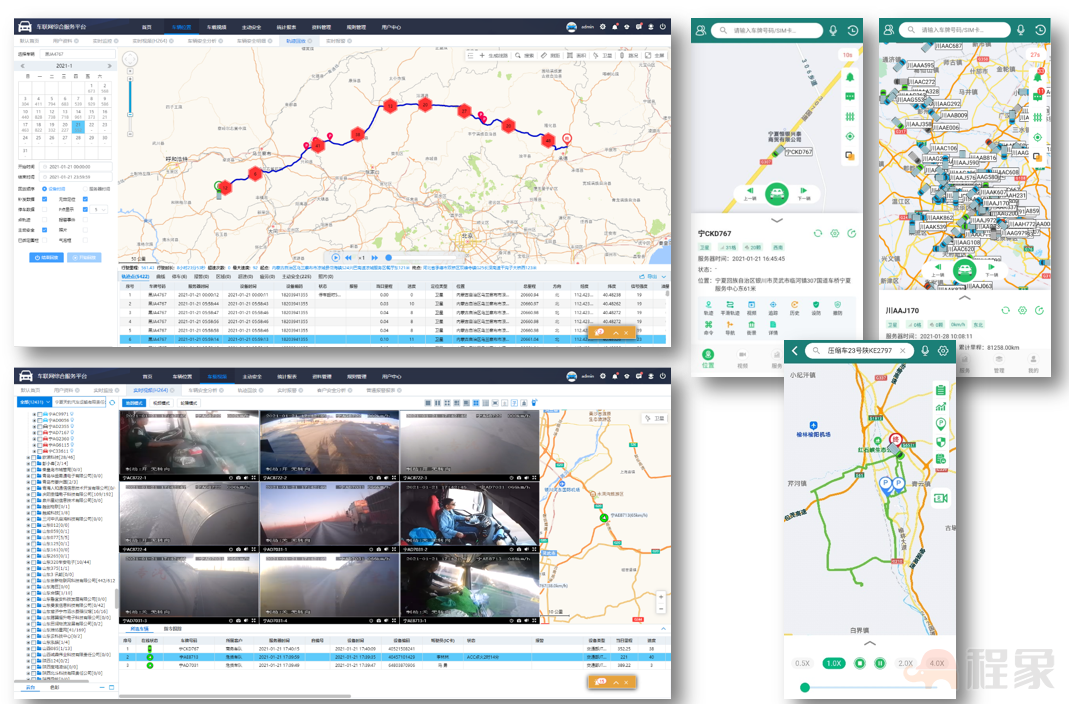Tap video camera icon on bottom phone map

pyautogui.click(x=941, y=498)
